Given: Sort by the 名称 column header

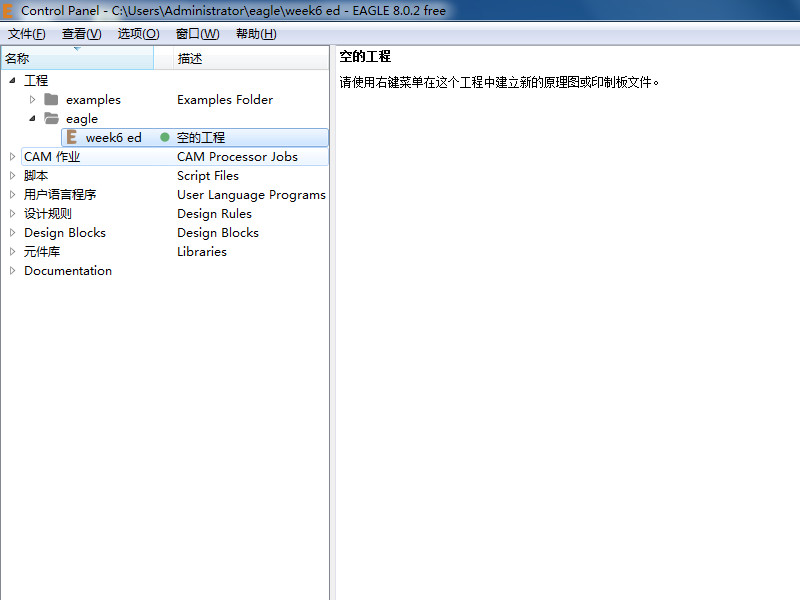Looking at the screenshot, I should (77, 58).
